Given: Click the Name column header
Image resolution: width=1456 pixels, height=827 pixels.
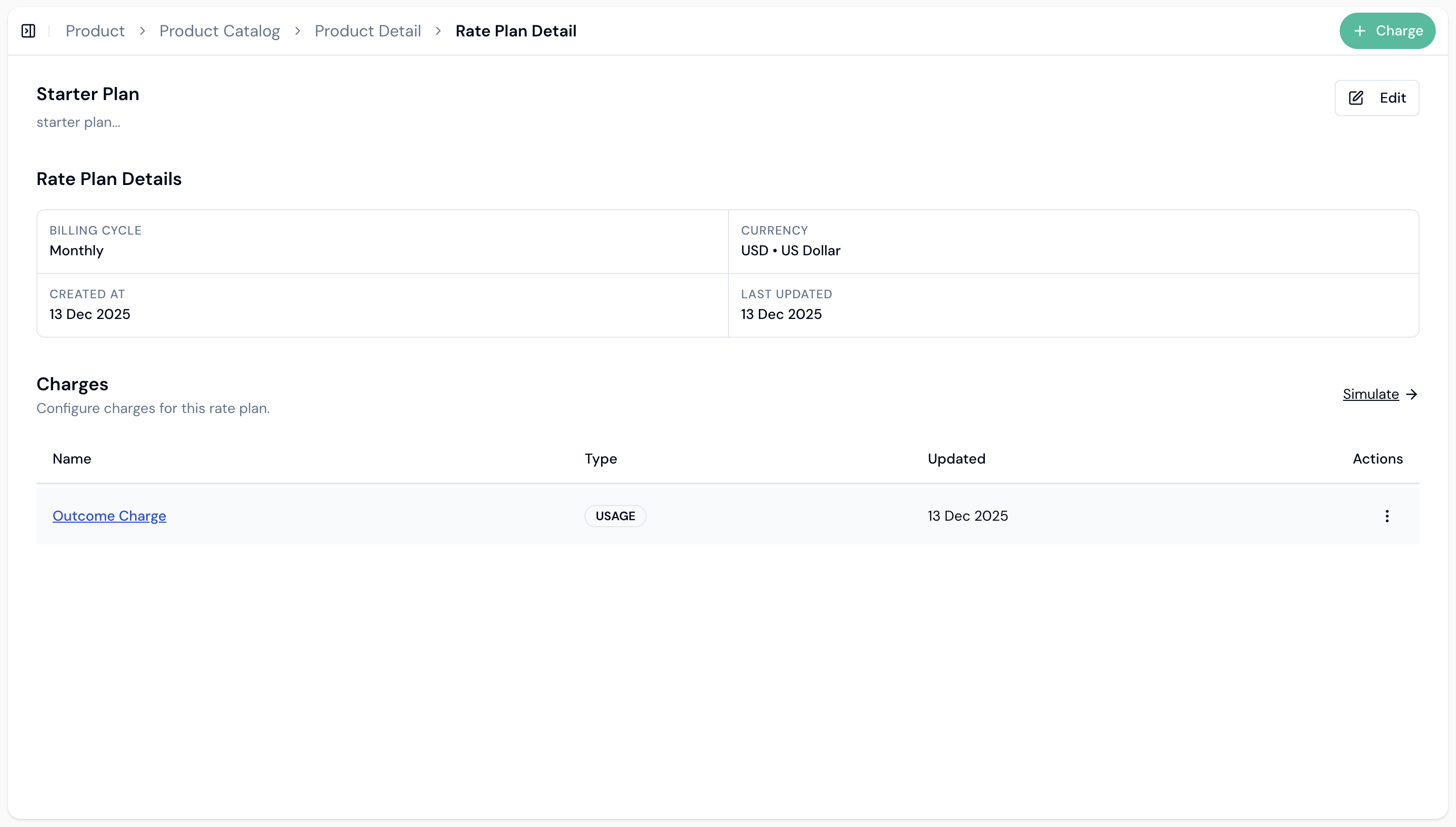Looking at the screenshot, I should coord(72,458).
